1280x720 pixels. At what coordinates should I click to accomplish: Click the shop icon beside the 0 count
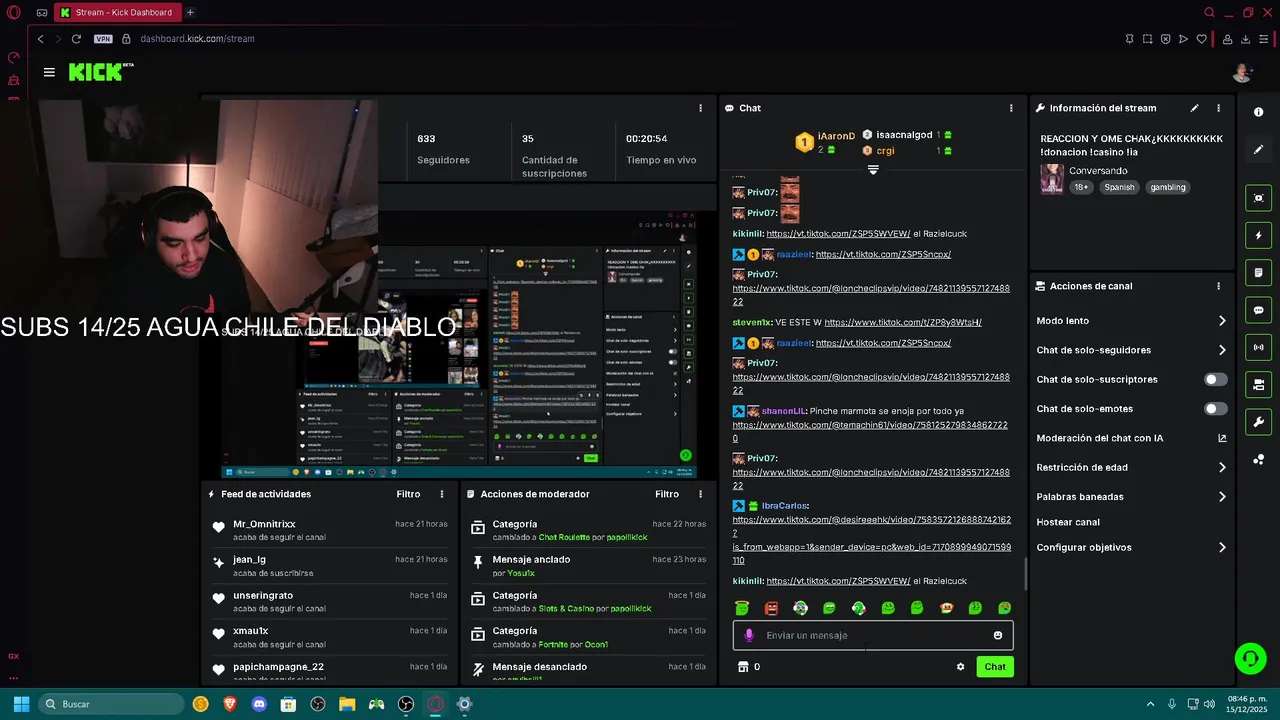point(743,667)
